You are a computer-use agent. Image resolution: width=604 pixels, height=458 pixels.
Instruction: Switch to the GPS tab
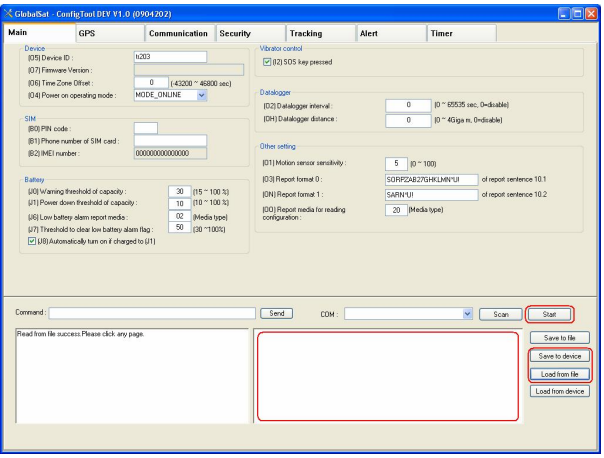pos(110,34)
